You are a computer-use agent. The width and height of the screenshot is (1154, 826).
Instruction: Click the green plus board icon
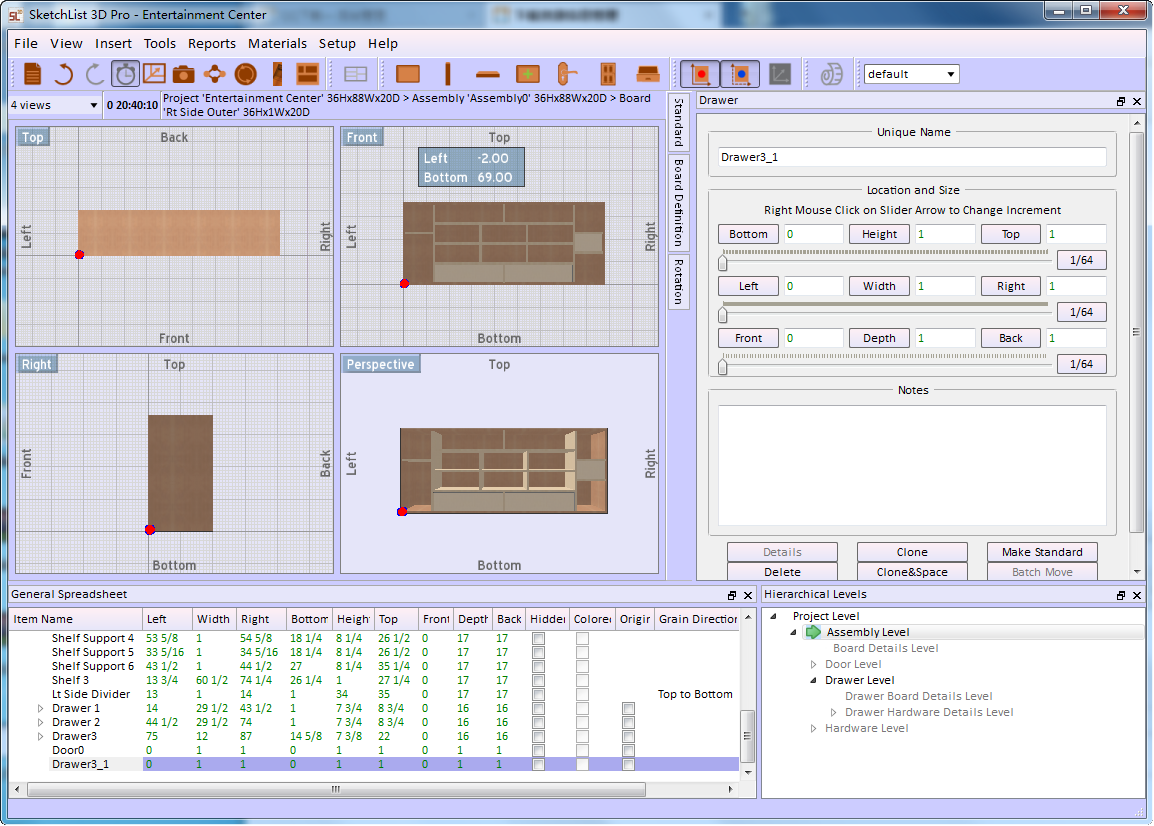tap(528, 74)
